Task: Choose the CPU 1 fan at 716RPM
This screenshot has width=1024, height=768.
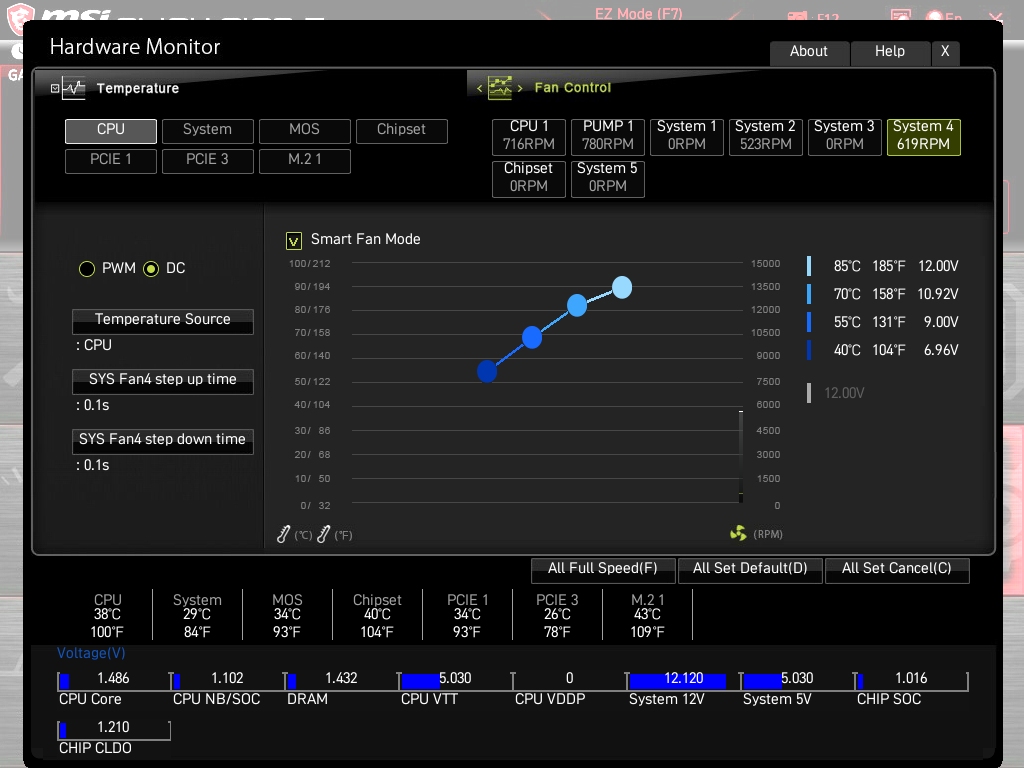Action: tap(528, 136)
